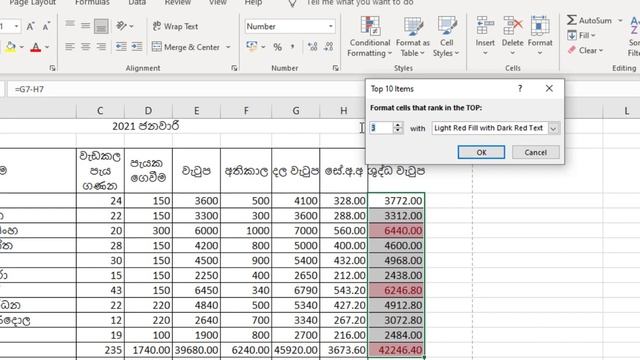Viewport: 640px width, 360px height.
Task: Decrease rank count with down spinner
Action: click(398, 131)
